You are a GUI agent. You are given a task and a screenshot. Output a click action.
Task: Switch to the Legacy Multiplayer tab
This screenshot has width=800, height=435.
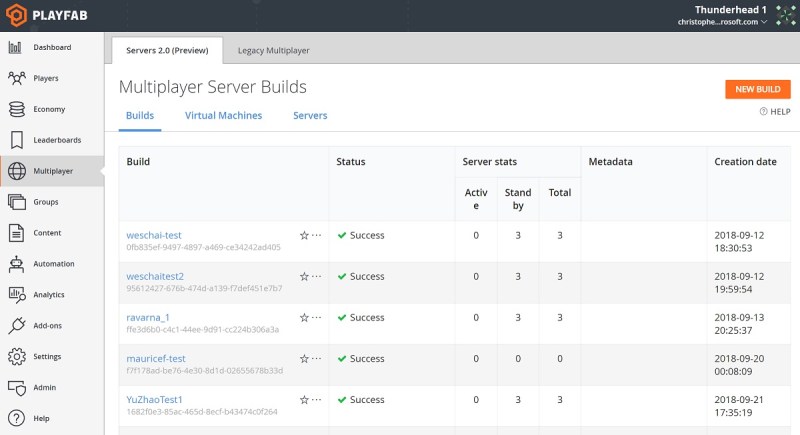click(x=273, y=50)
